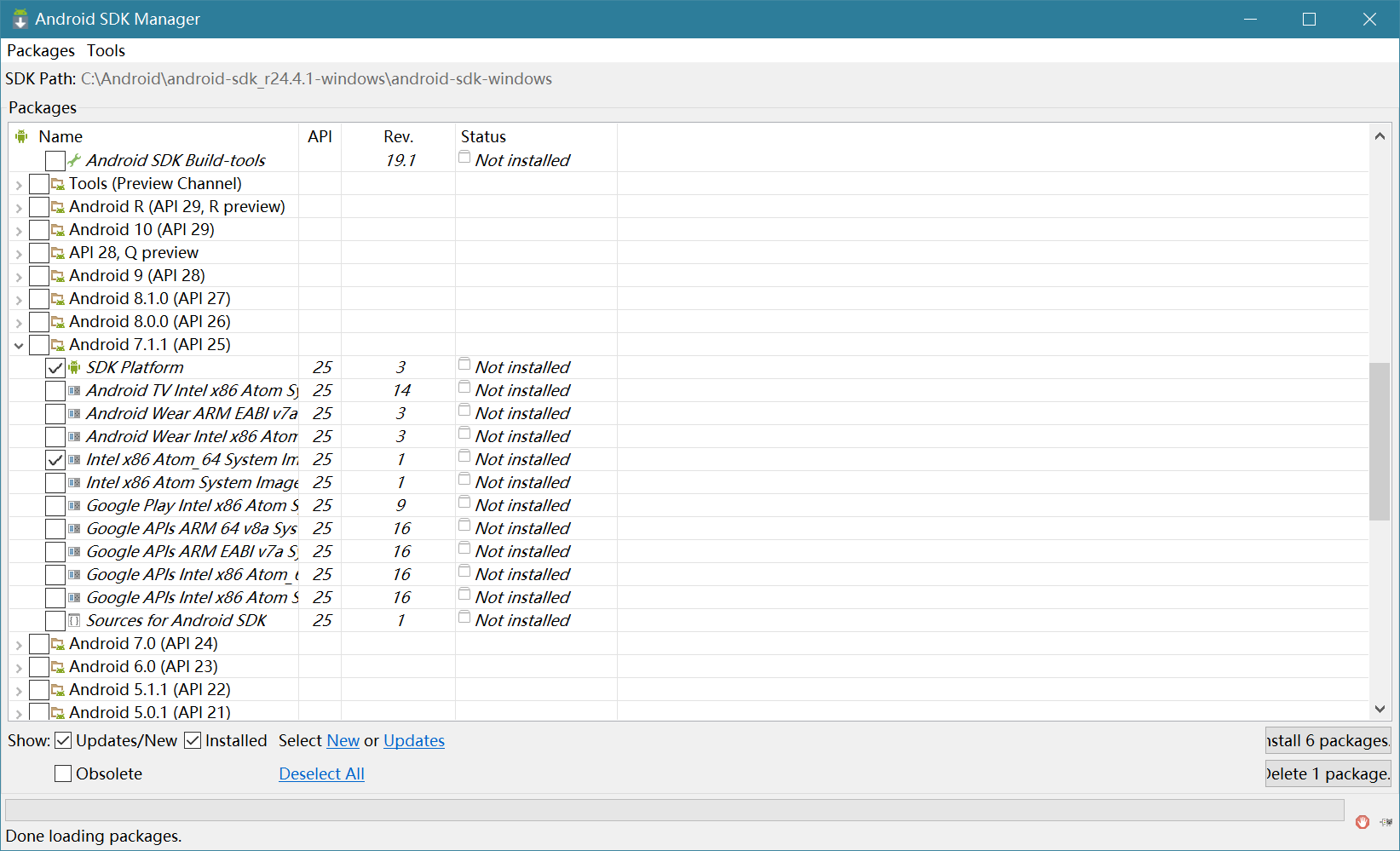Click the Status column header

(x=483, y=136)
